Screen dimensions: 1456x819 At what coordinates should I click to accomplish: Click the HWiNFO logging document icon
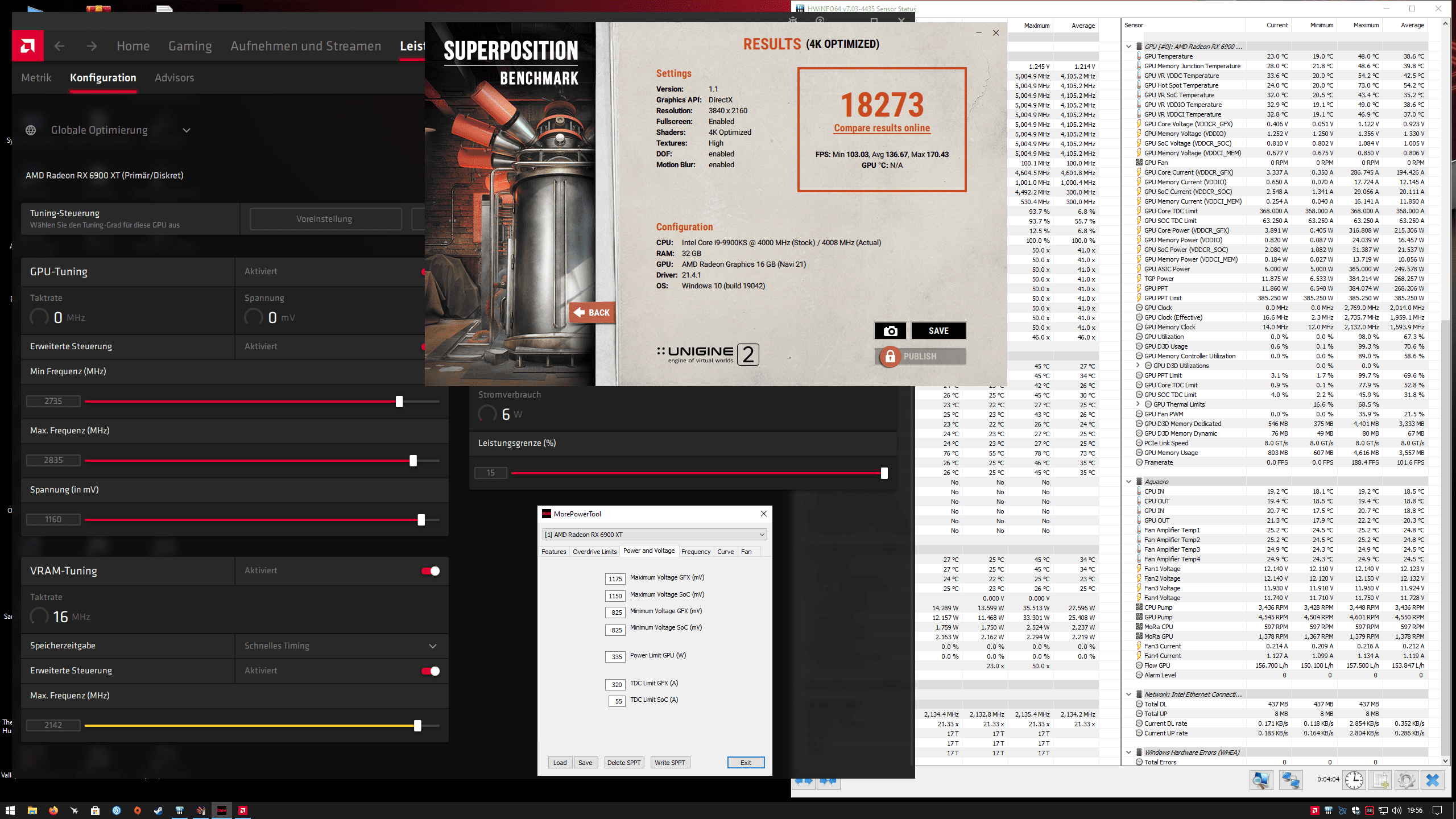[1380, 780]
